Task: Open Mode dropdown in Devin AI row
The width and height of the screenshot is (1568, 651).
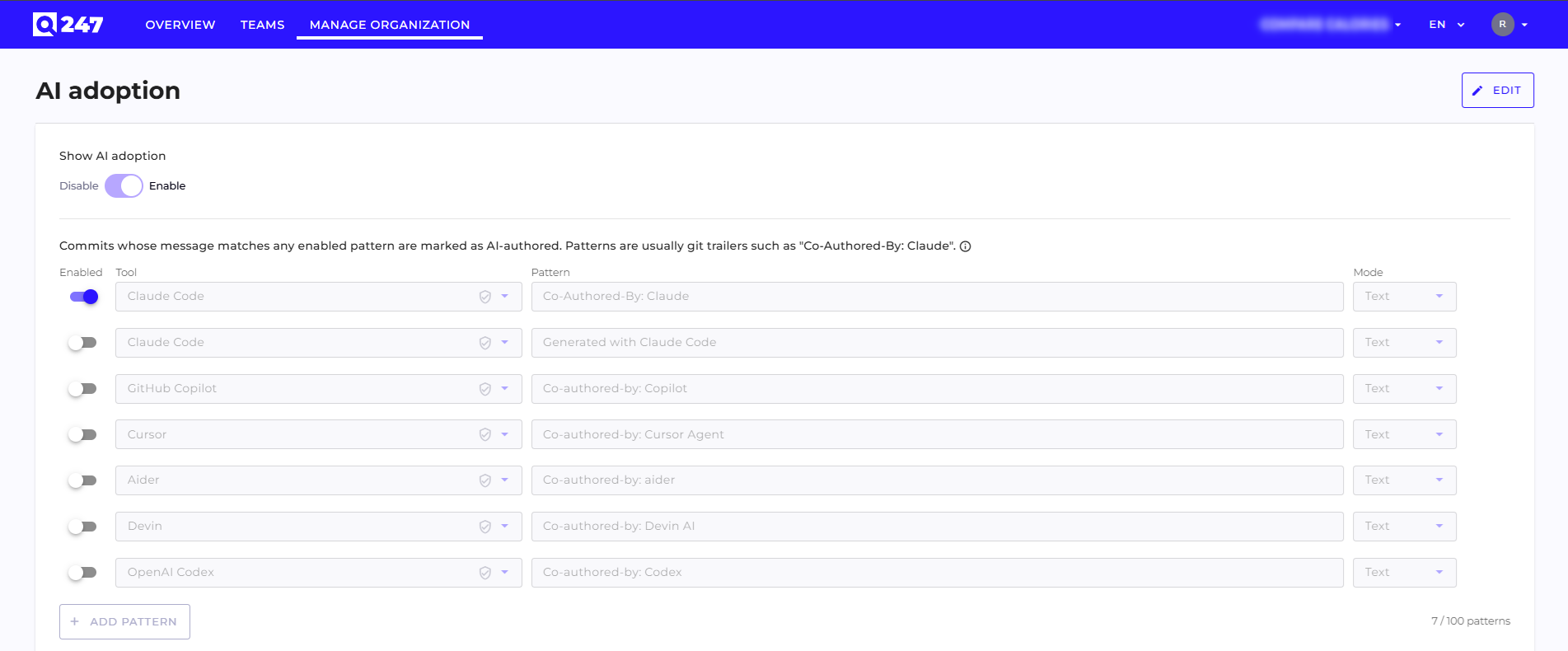Action: [x=1404, y=527]
